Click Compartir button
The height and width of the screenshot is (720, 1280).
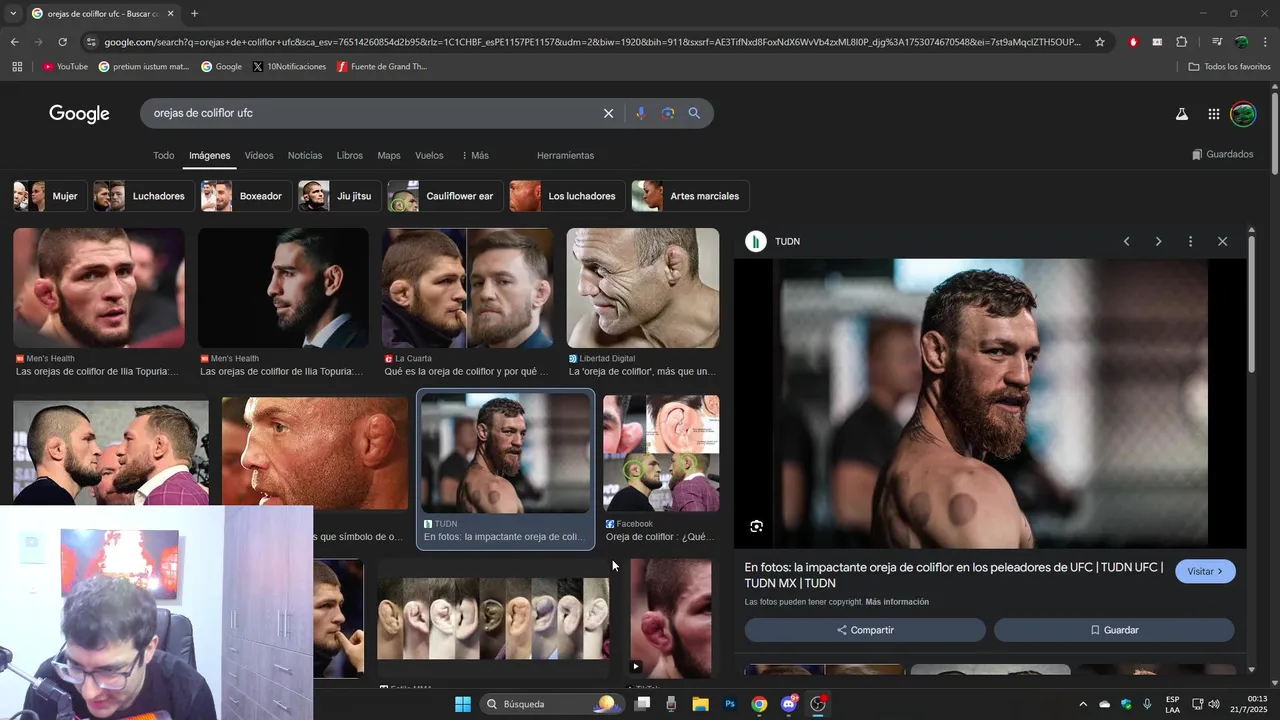pyautogui.click(x=865, y=630)
